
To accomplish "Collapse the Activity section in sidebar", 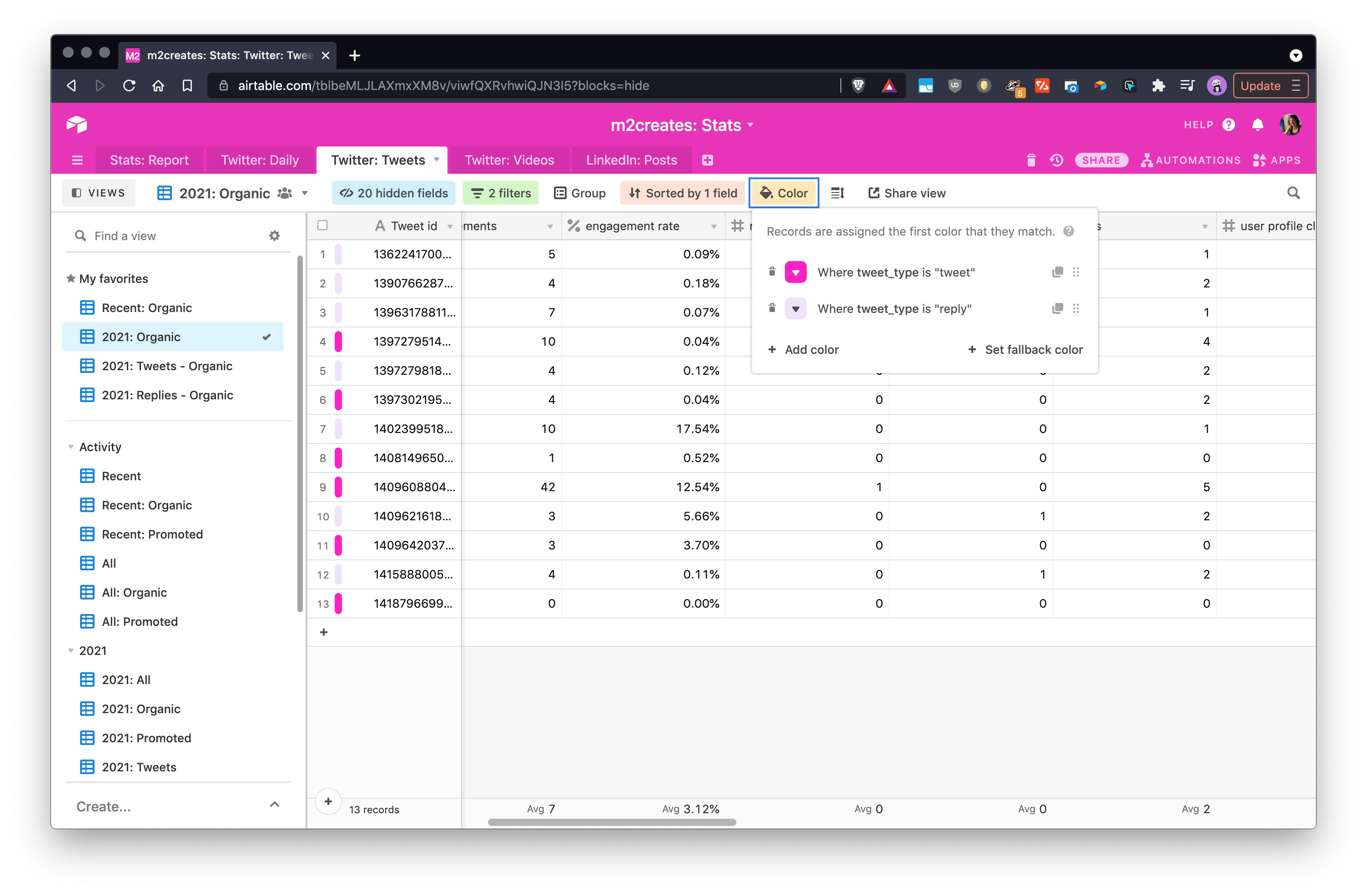I will pos(70,446).
